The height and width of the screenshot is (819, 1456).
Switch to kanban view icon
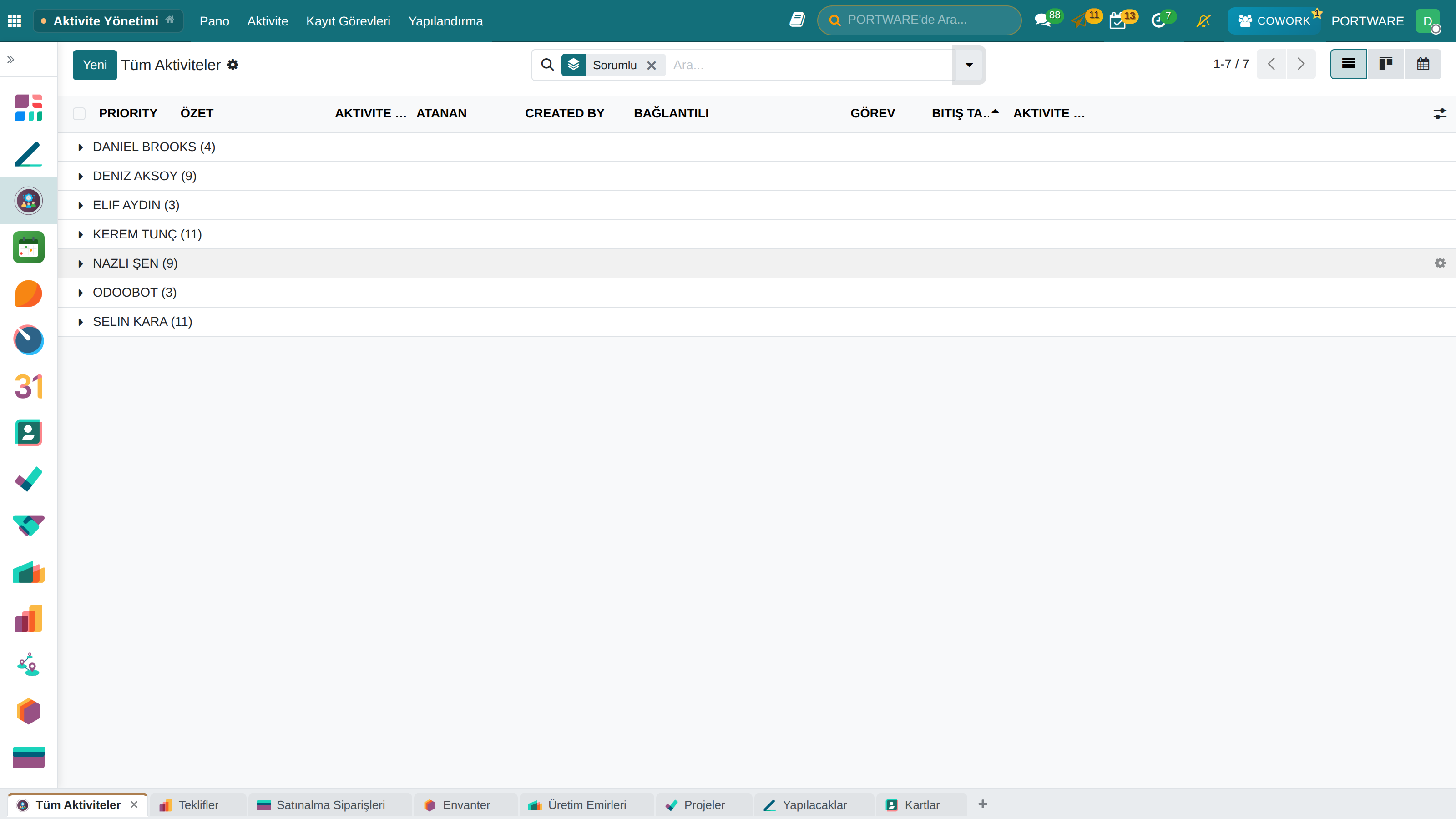pos(1385,65)
